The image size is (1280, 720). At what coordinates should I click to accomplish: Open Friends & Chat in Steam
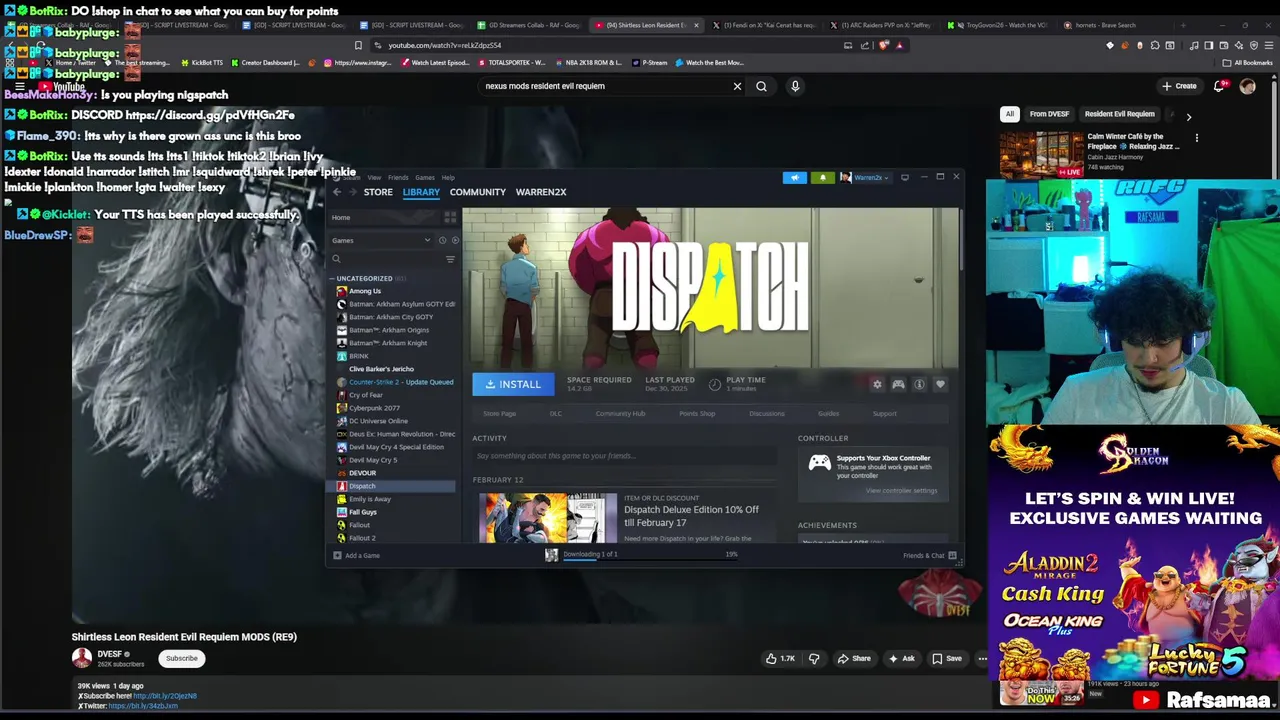coord(929,555)
